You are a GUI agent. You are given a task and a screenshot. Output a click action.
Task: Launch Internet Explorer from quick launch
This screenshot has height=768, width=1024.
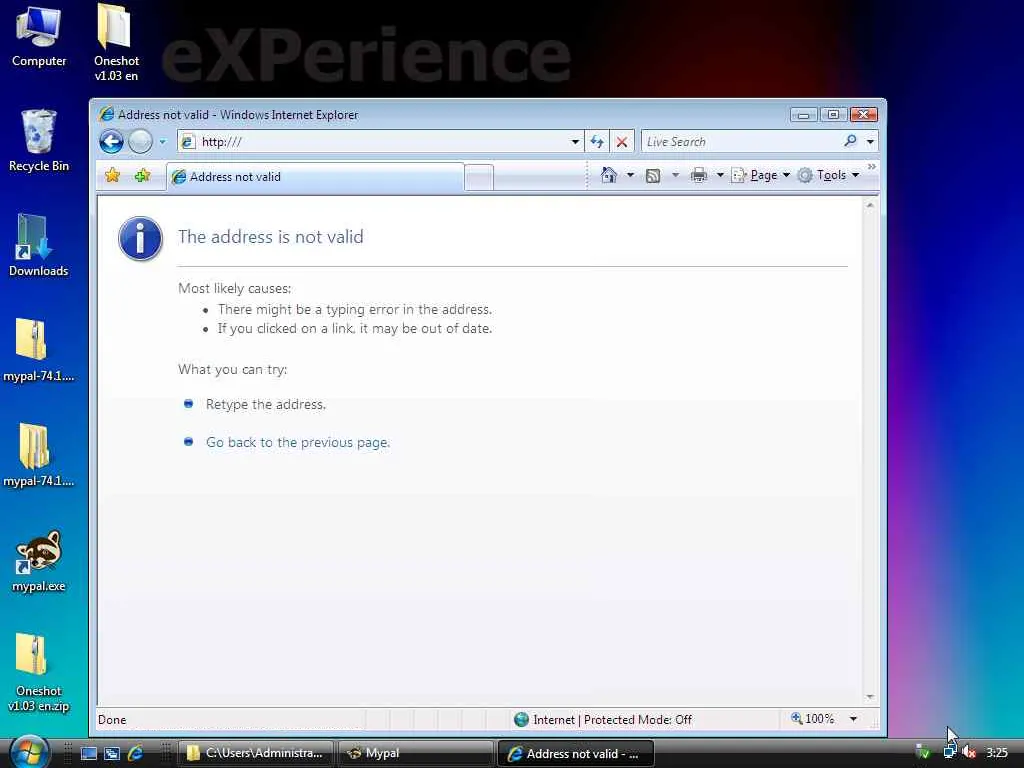point(135,753)
